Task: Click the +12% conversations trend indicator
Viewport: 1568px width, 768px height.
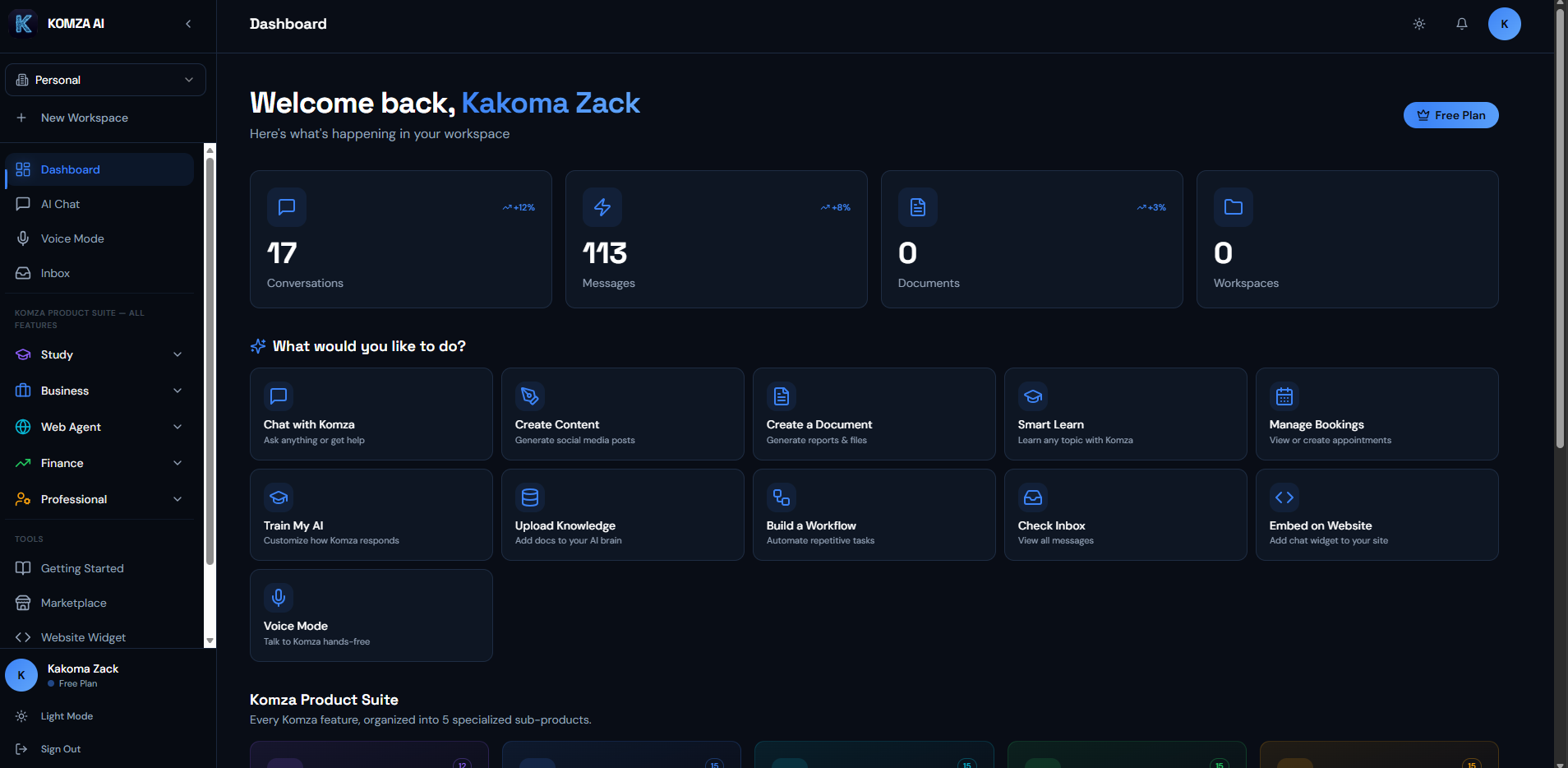Action: 519,207
